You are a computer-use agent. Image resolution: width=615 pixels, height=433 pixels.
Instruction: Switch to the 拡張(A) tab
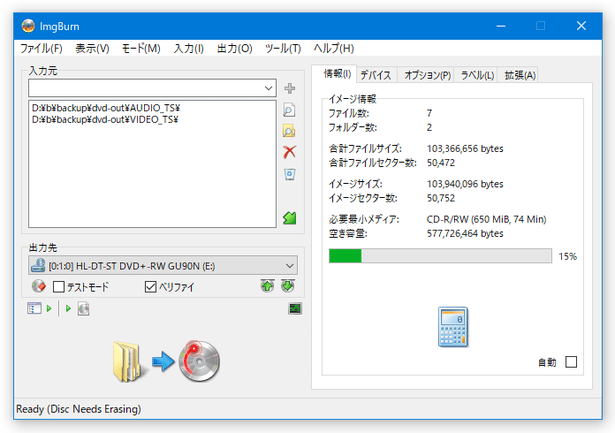[520, 75]
